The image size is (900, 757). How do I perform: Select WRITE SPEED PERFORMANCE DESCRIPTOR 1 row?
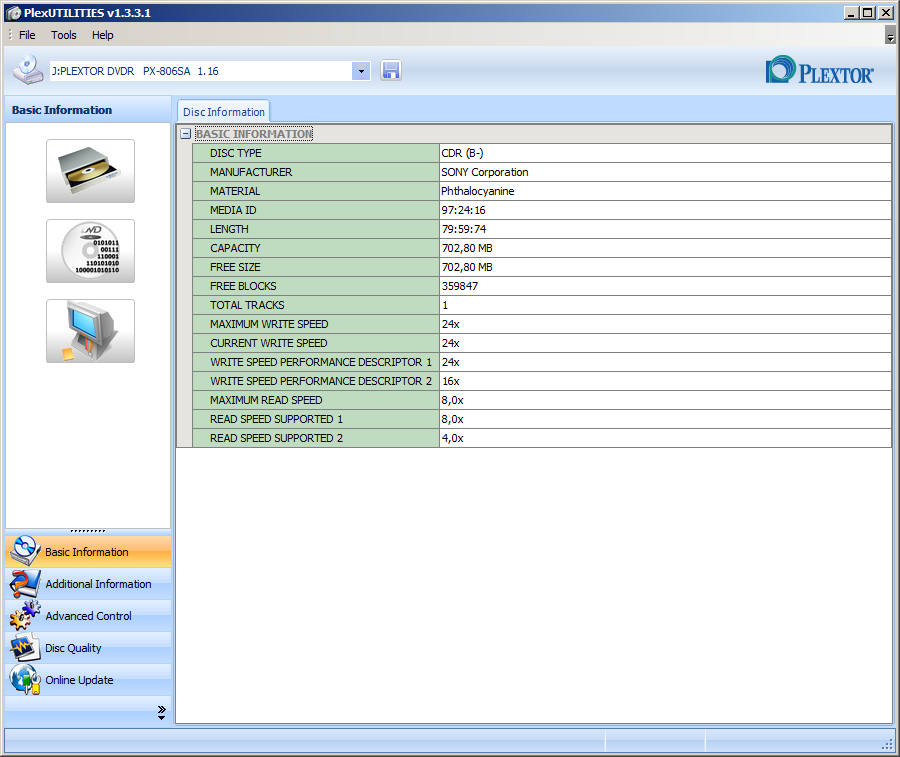[x=316, y=362]
